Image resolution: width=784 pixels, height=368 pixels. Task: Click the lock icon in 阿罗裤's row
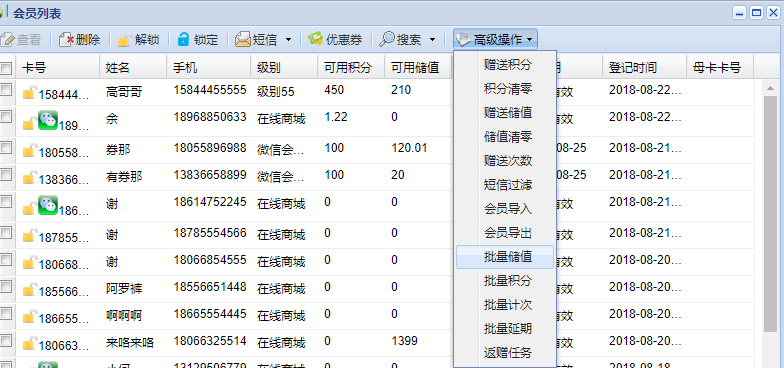[30, 289]
